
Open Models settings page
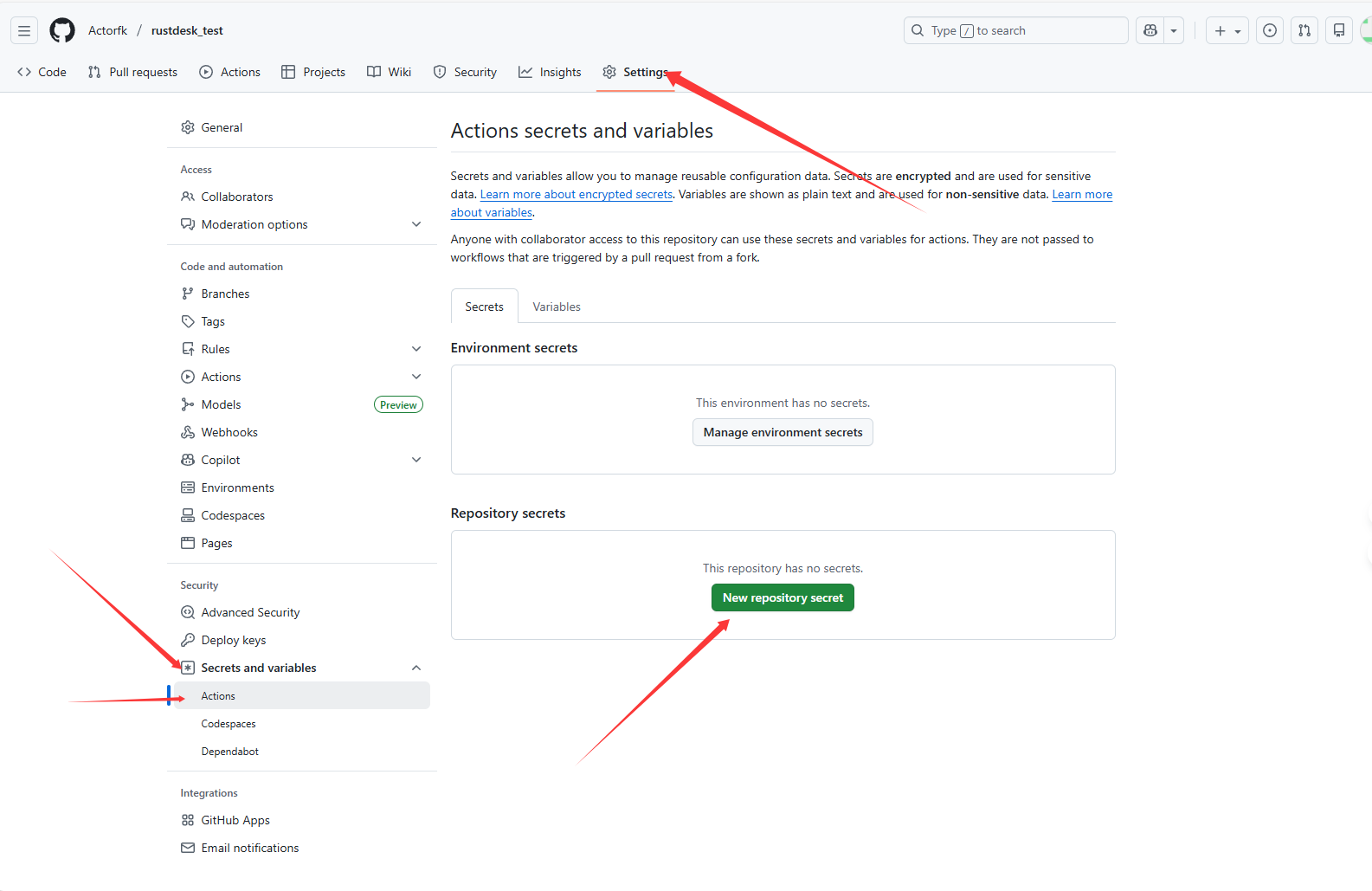click(221, 404)
